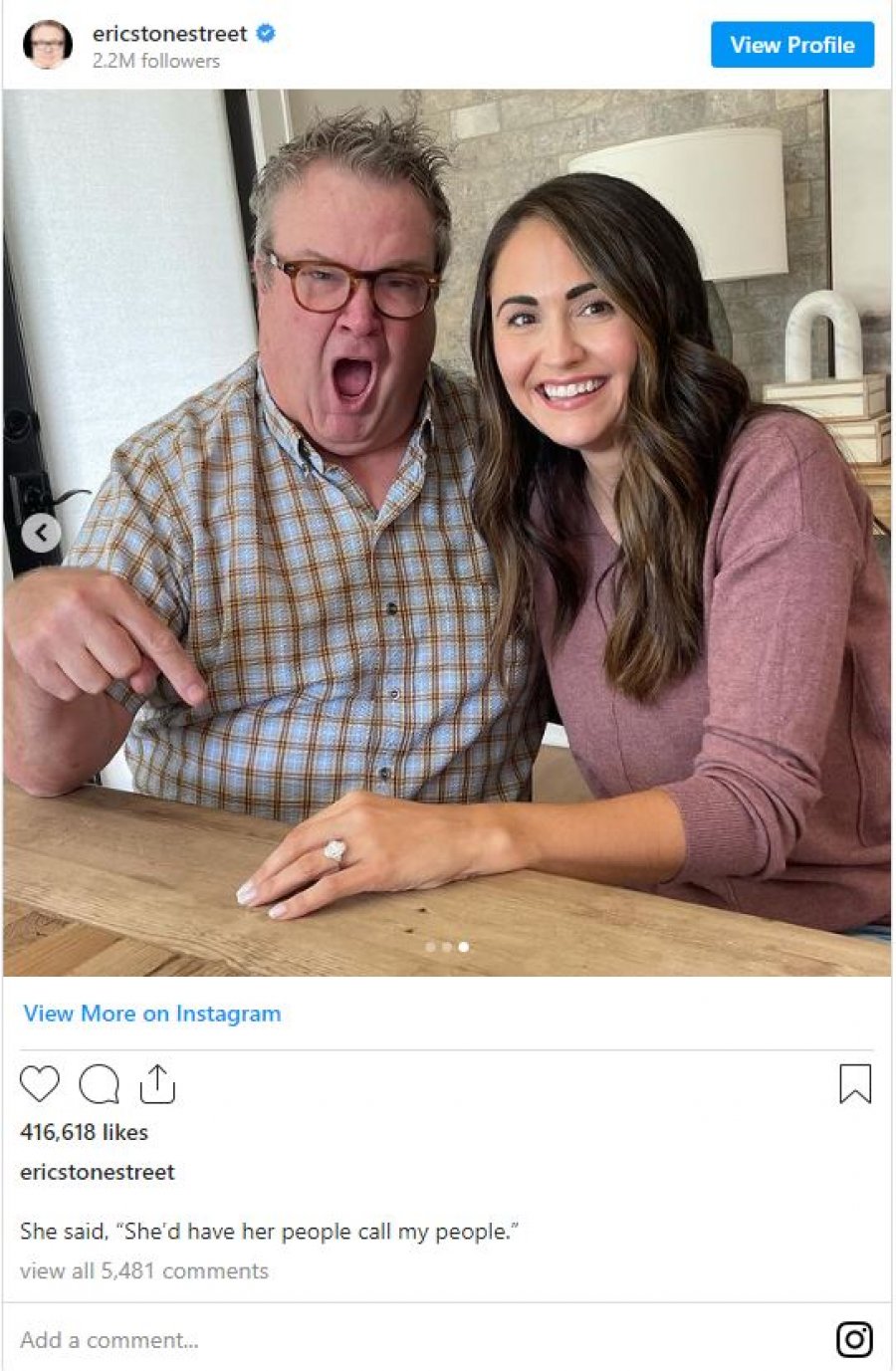Click the 2.2M followers text
896x1371 pixels.
(156, 61)
